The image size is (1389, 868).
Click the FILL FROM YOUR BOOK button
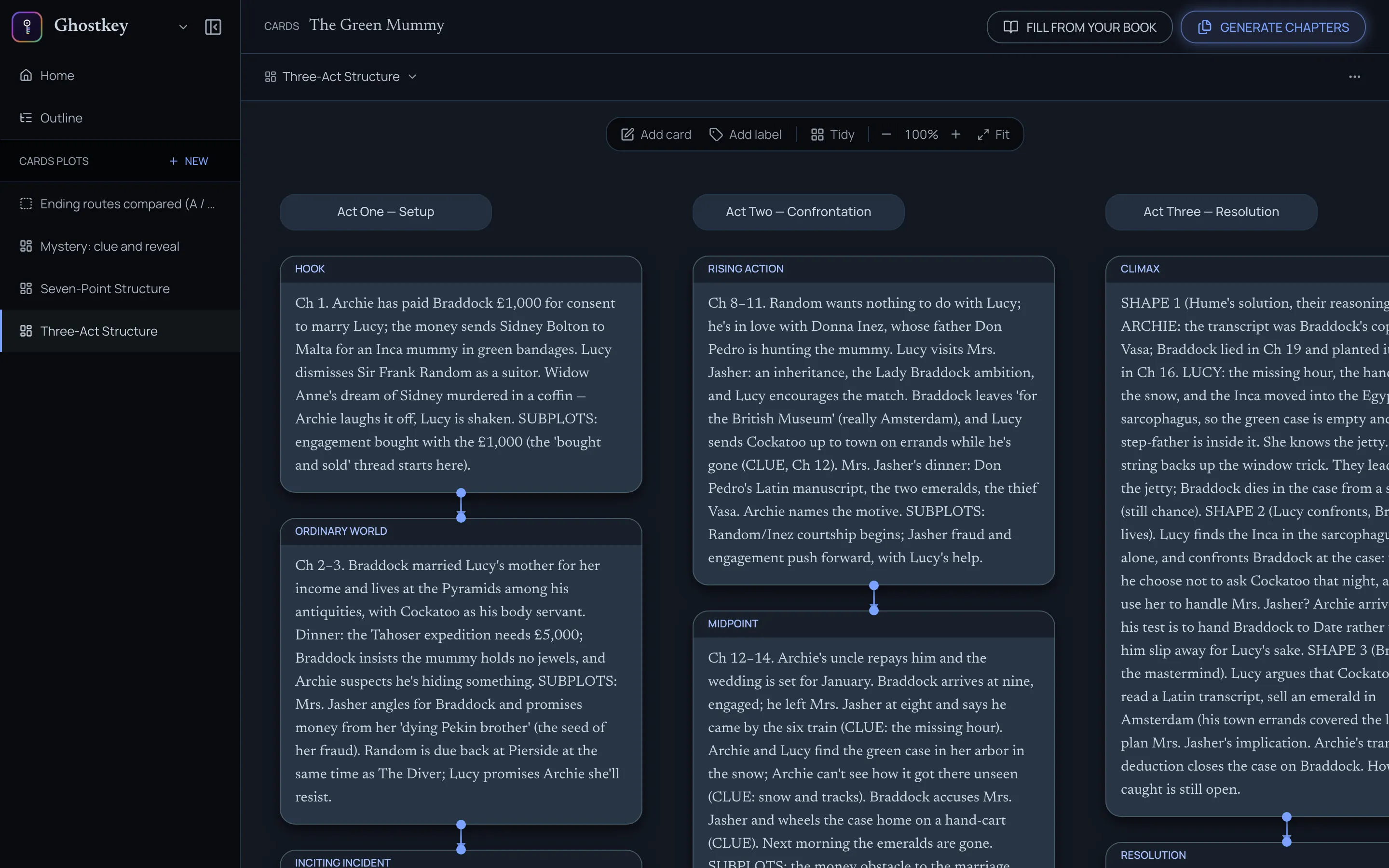[x=1079, y=27]
